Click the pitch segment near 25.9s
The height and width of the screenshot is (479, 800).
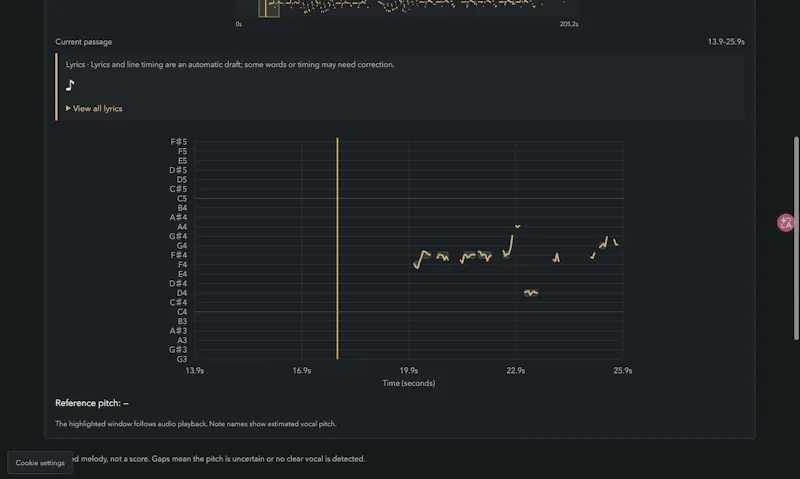pos(616,242)
